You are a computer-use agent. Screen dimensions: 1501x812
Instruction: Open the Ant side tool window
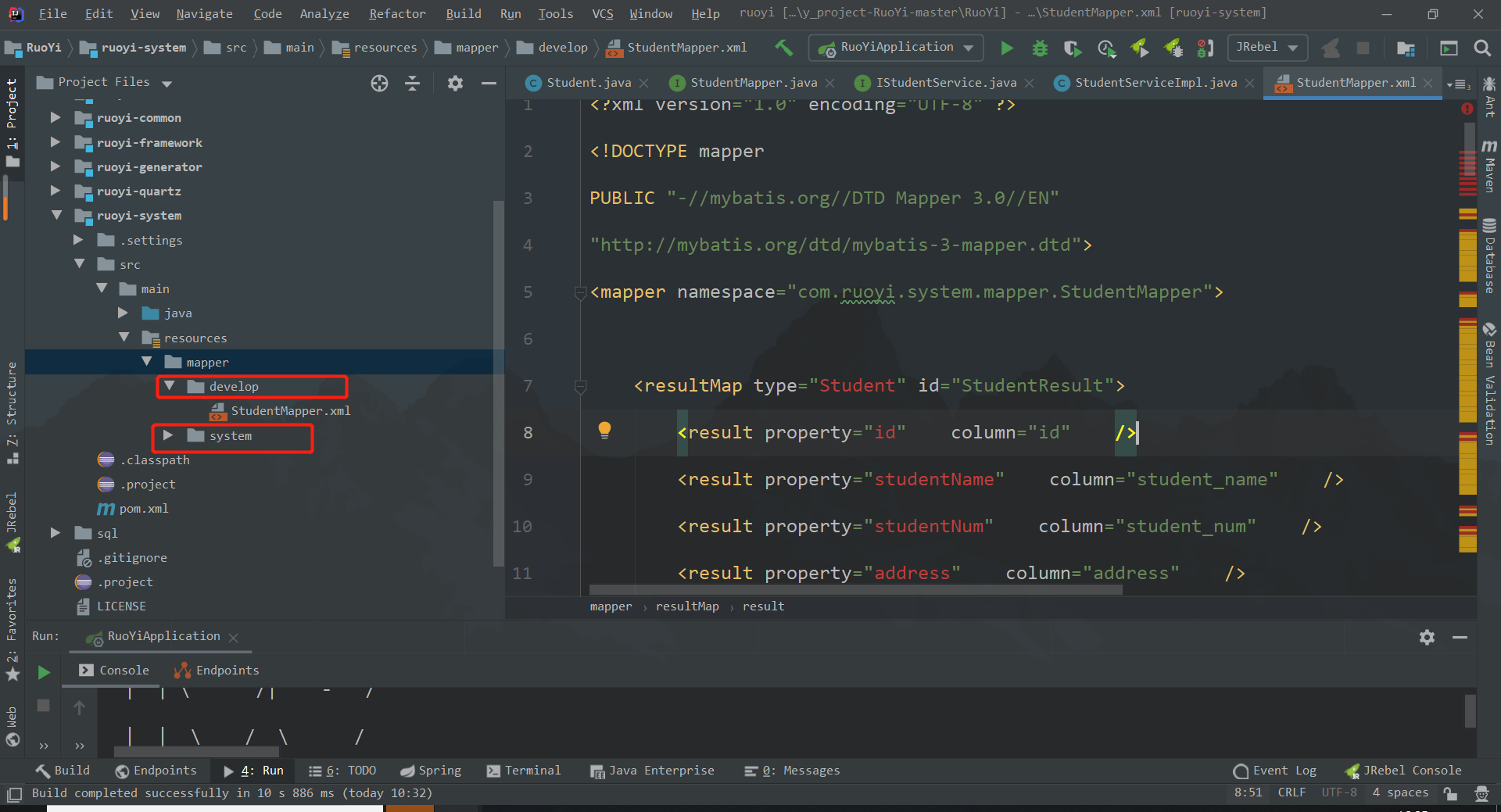(1489, 97)
